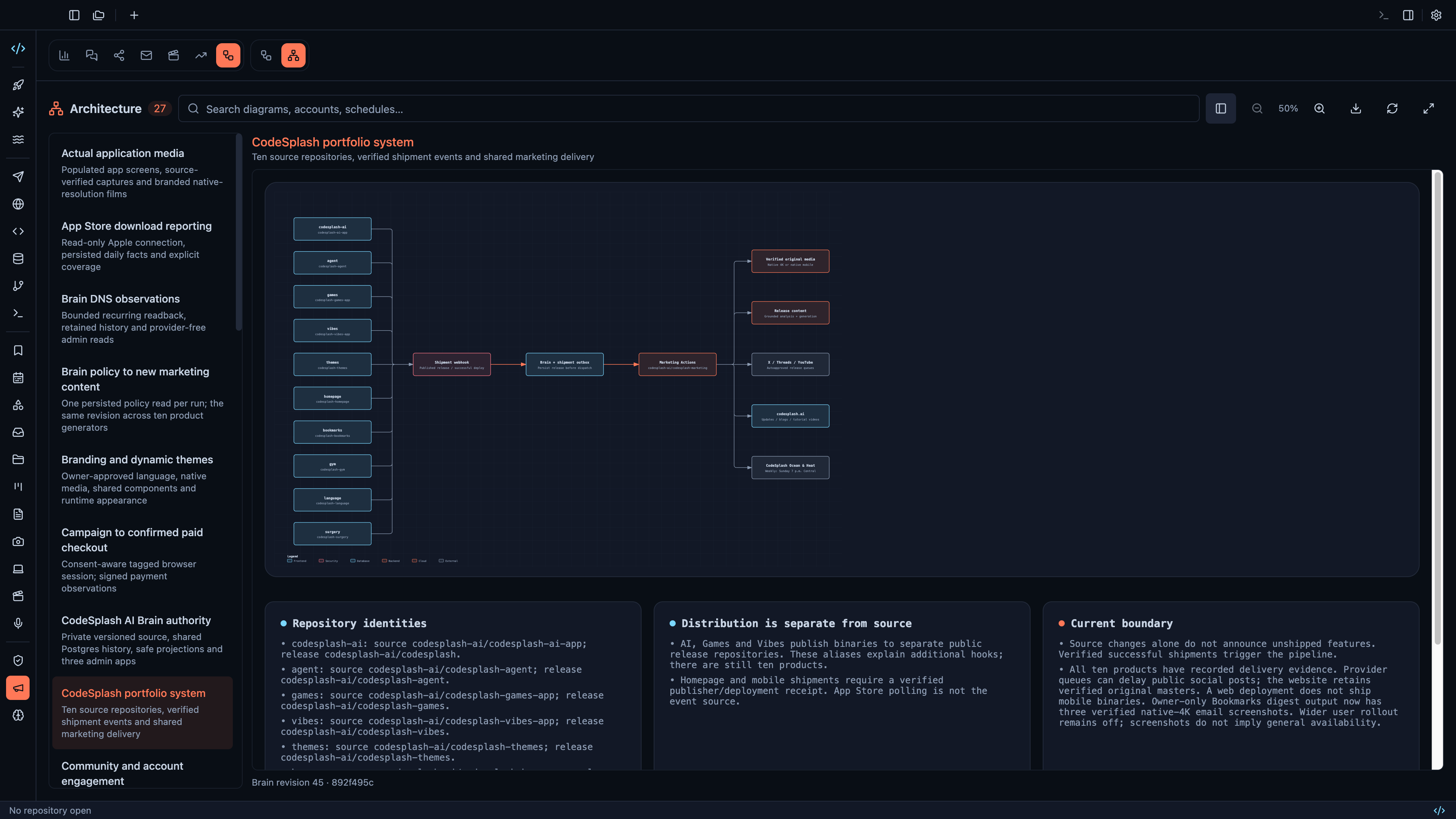Open the trending-up arrow toolbar tab
Image resolution: width=1456 pixels, height=819 pixels.
pyautogui.click(x=201, y=55)
